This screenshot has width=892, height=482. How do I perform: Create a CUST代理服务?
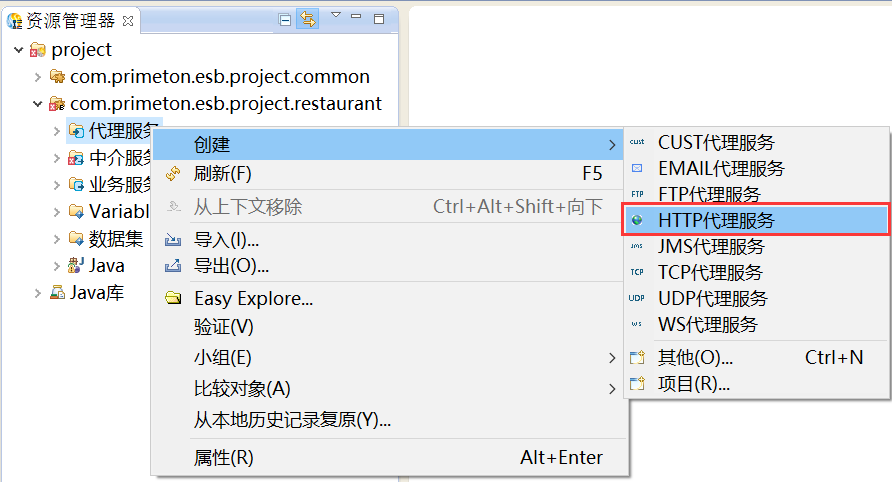(757, 142)
